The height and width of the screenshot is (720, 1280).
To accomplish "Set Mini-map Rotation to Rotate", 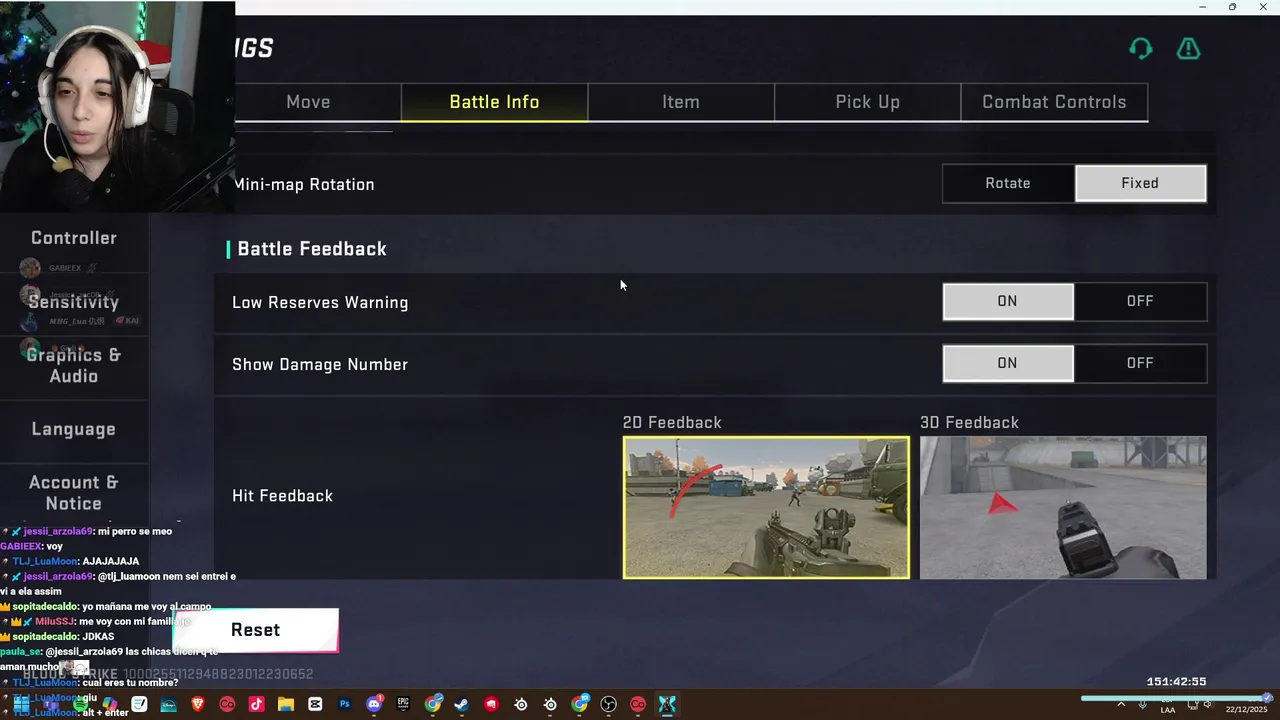I will [1008, 183].
